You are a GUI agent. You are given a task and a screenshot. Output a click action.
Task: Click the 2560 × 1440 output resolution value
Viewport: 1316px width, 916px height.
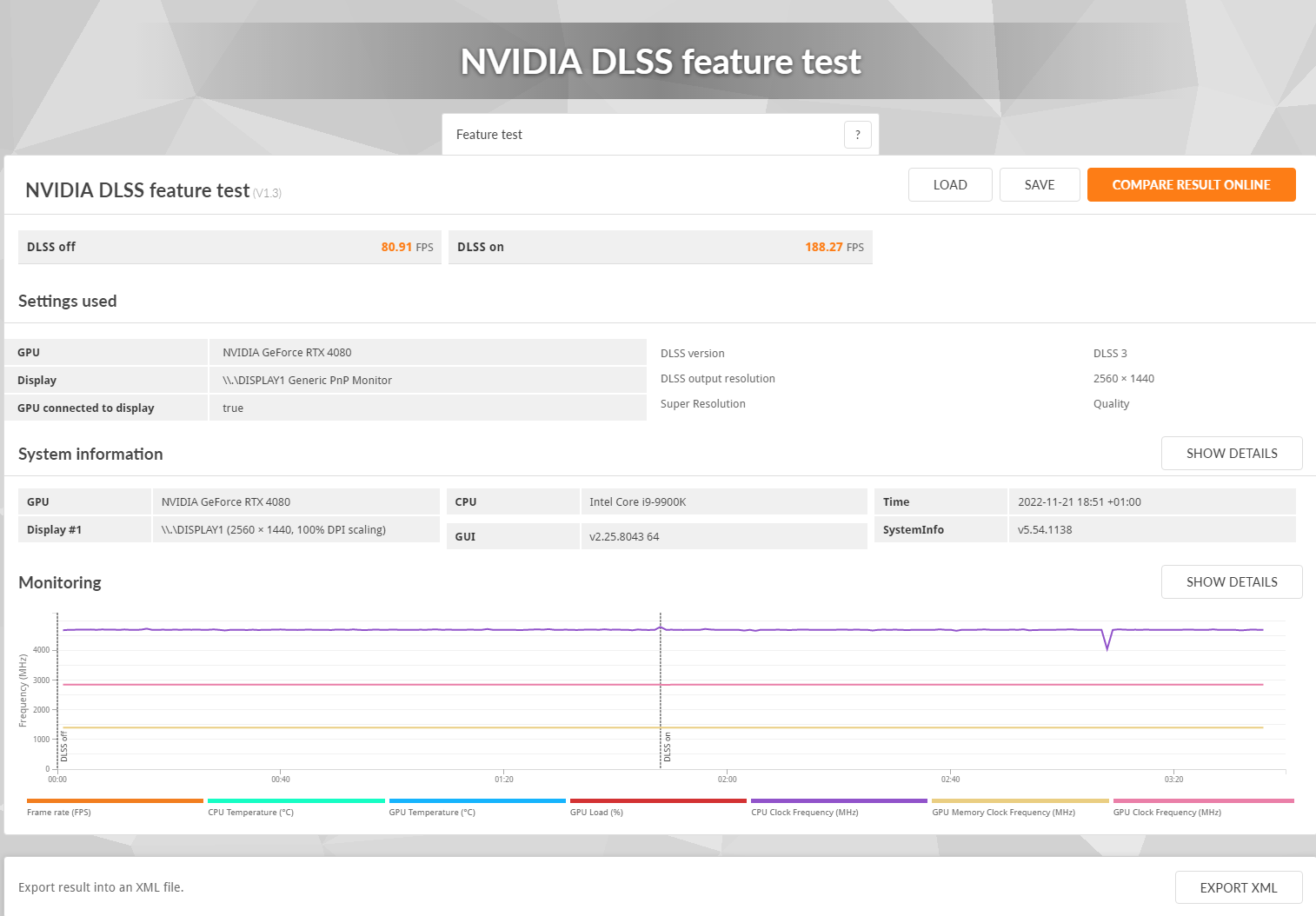[x=1124, y=379]
